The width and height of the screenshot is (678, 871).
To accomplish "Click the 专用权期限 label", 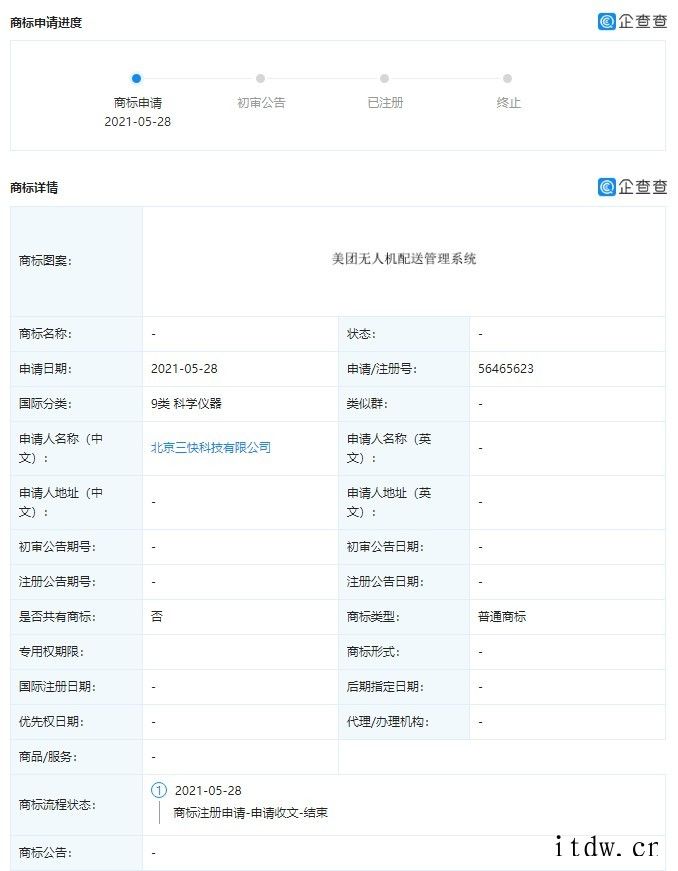I will [x=51, y=652].
